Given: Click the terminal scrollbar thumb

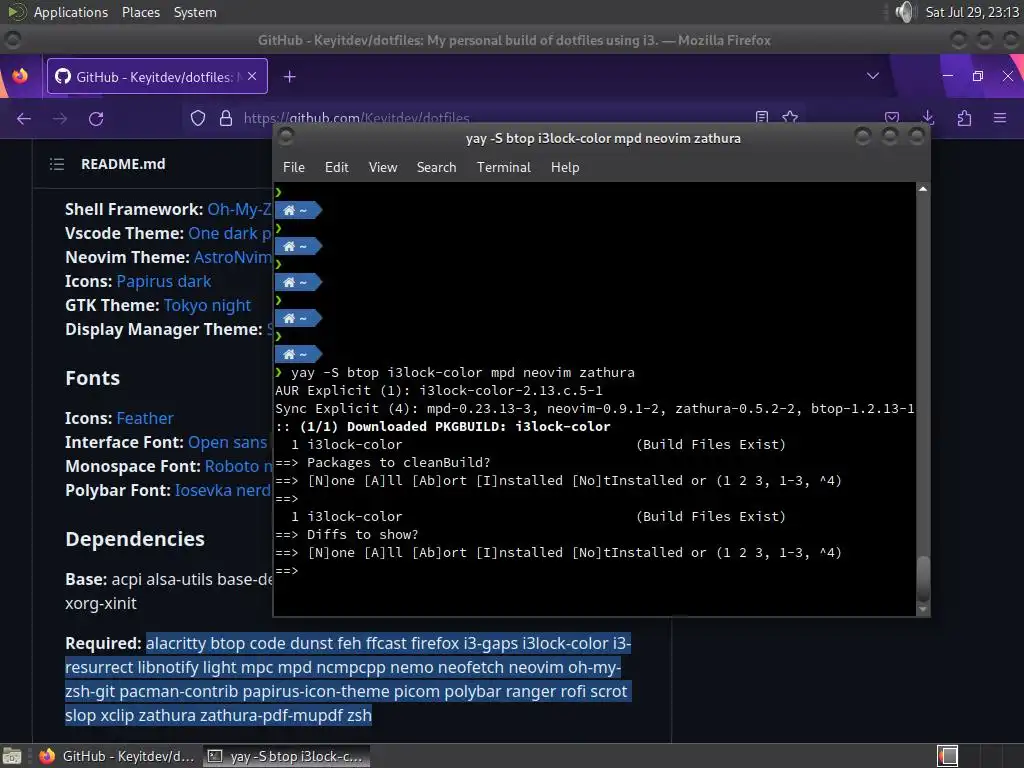Looking at the screenshot, I should (923, 578).
